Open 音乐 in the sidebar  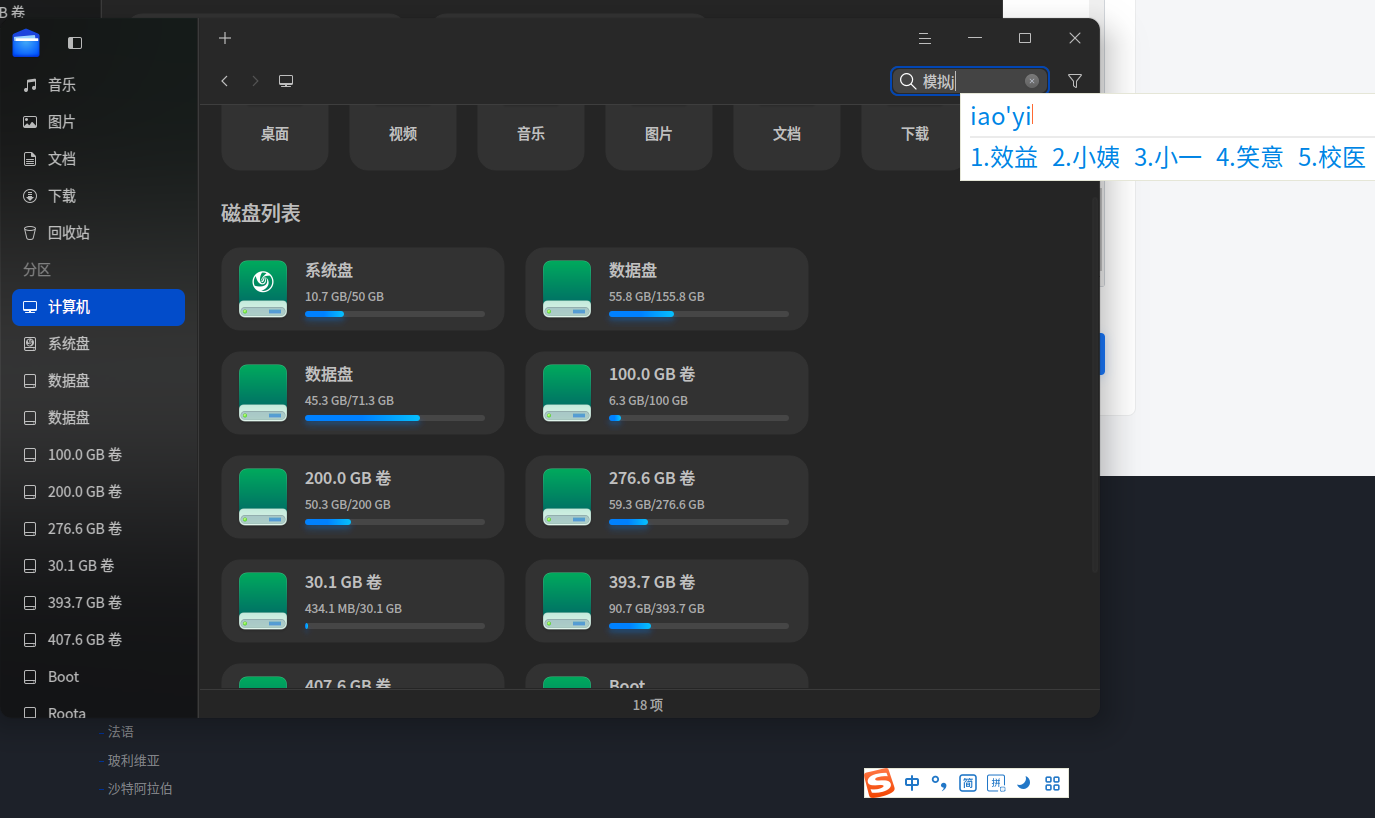pos(99,85)
